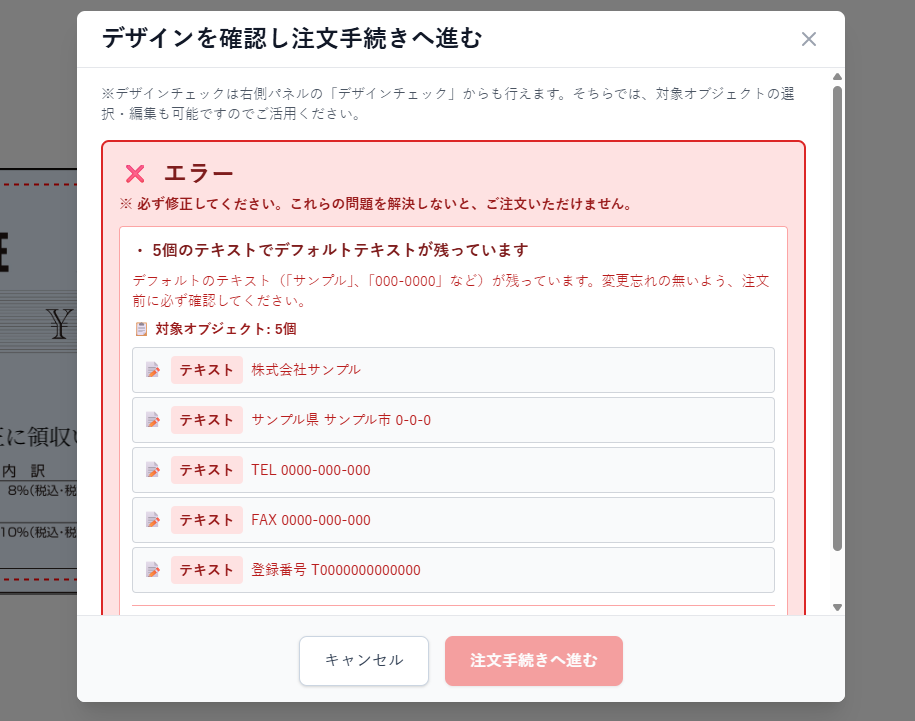The width and height of the screenshot is (915, 721).
Task: Close the dialog with the X button
Action: pyautogui.click(x=809, y=39)
